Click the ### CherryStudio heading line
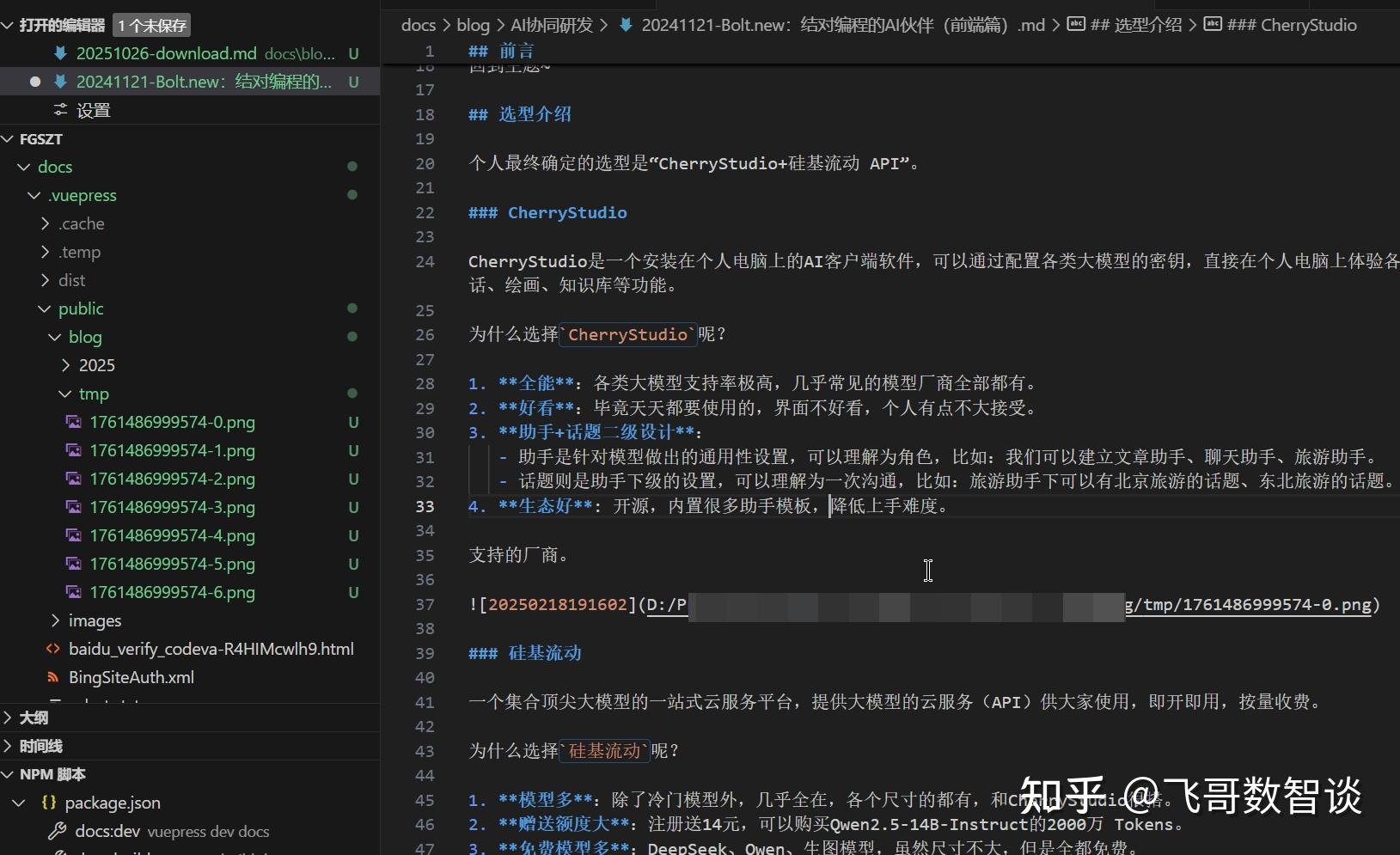Screen dimensions: 1400x855 click(547, 212)
